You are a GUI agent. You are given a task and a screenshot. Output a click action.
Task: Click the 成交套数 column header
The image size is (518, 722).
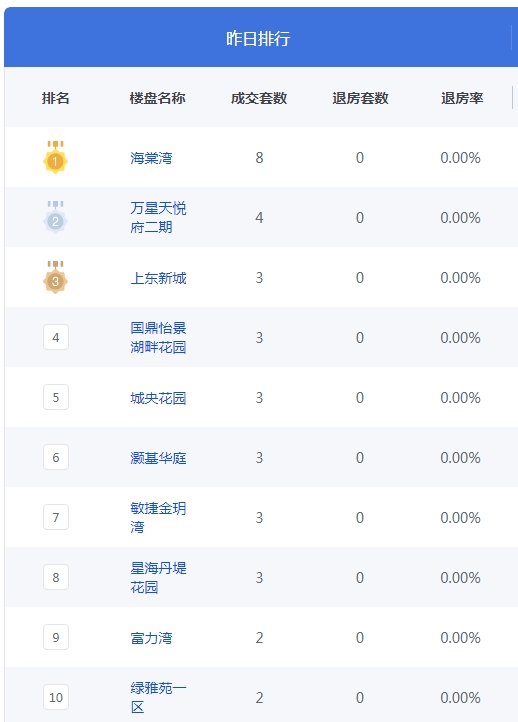coord(259,98)
